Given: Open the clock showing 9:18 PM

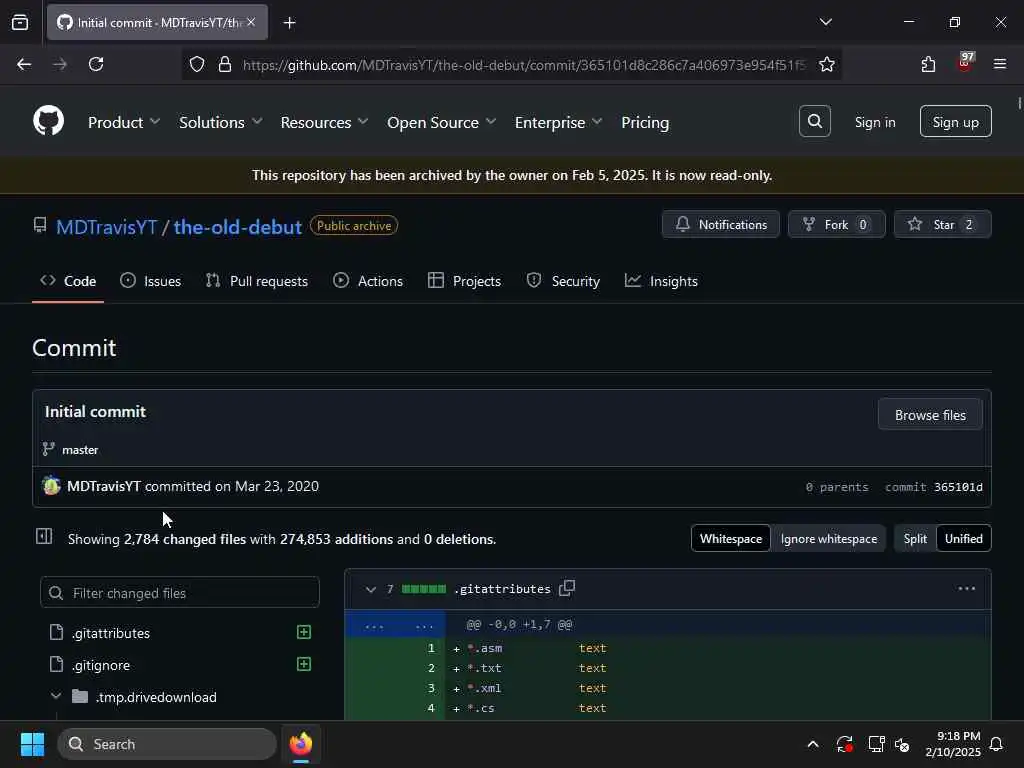Looking at the screenshot, I should (x=953, y=744).
